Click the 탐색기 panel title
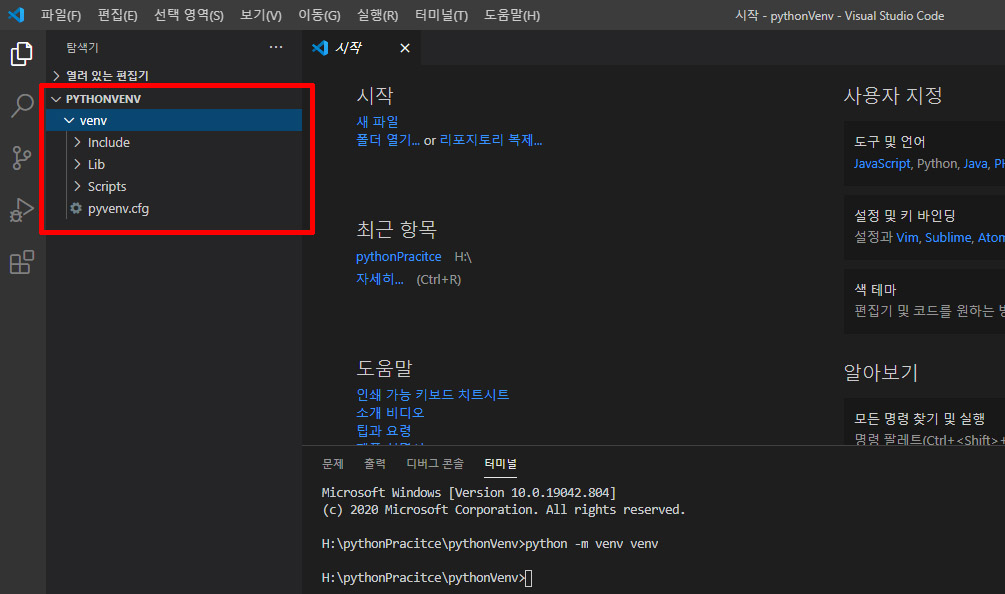1005x594 pixels. click(82, 47)
